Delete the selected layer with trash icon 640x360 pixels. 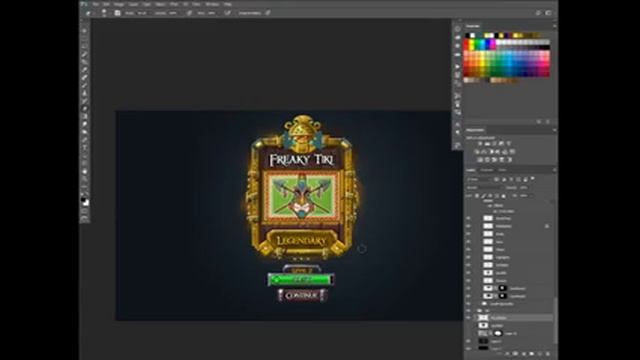547,354
